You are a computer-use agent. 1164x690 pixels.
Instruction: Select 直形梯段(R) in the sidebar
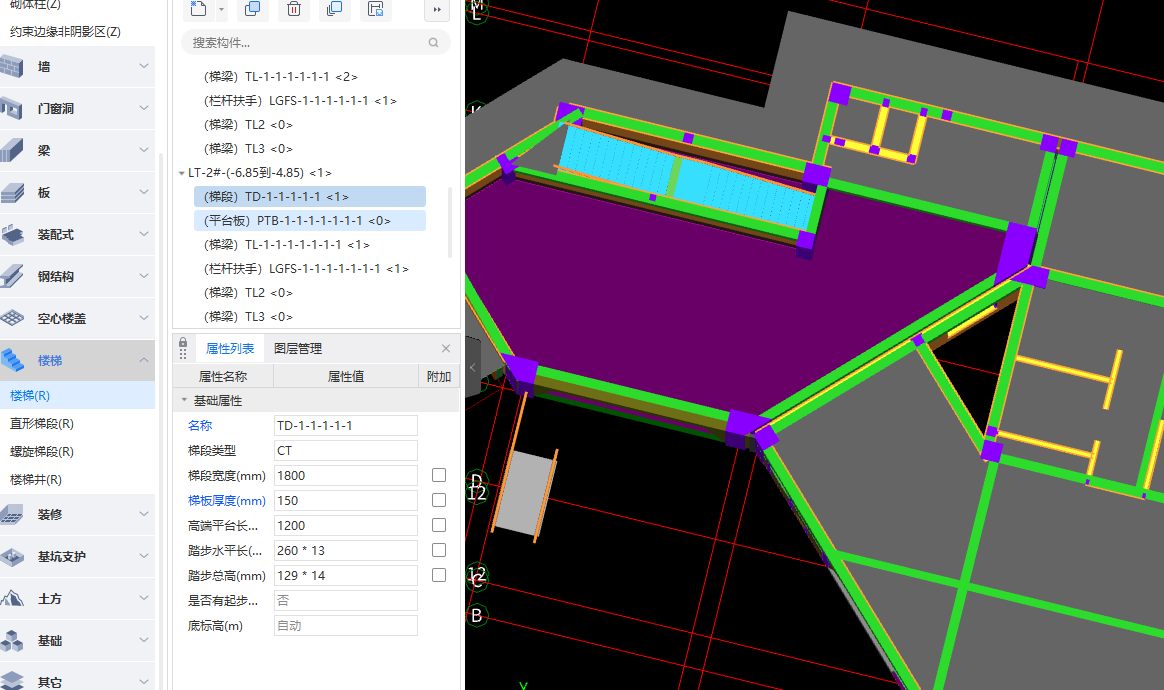point(42,424)
